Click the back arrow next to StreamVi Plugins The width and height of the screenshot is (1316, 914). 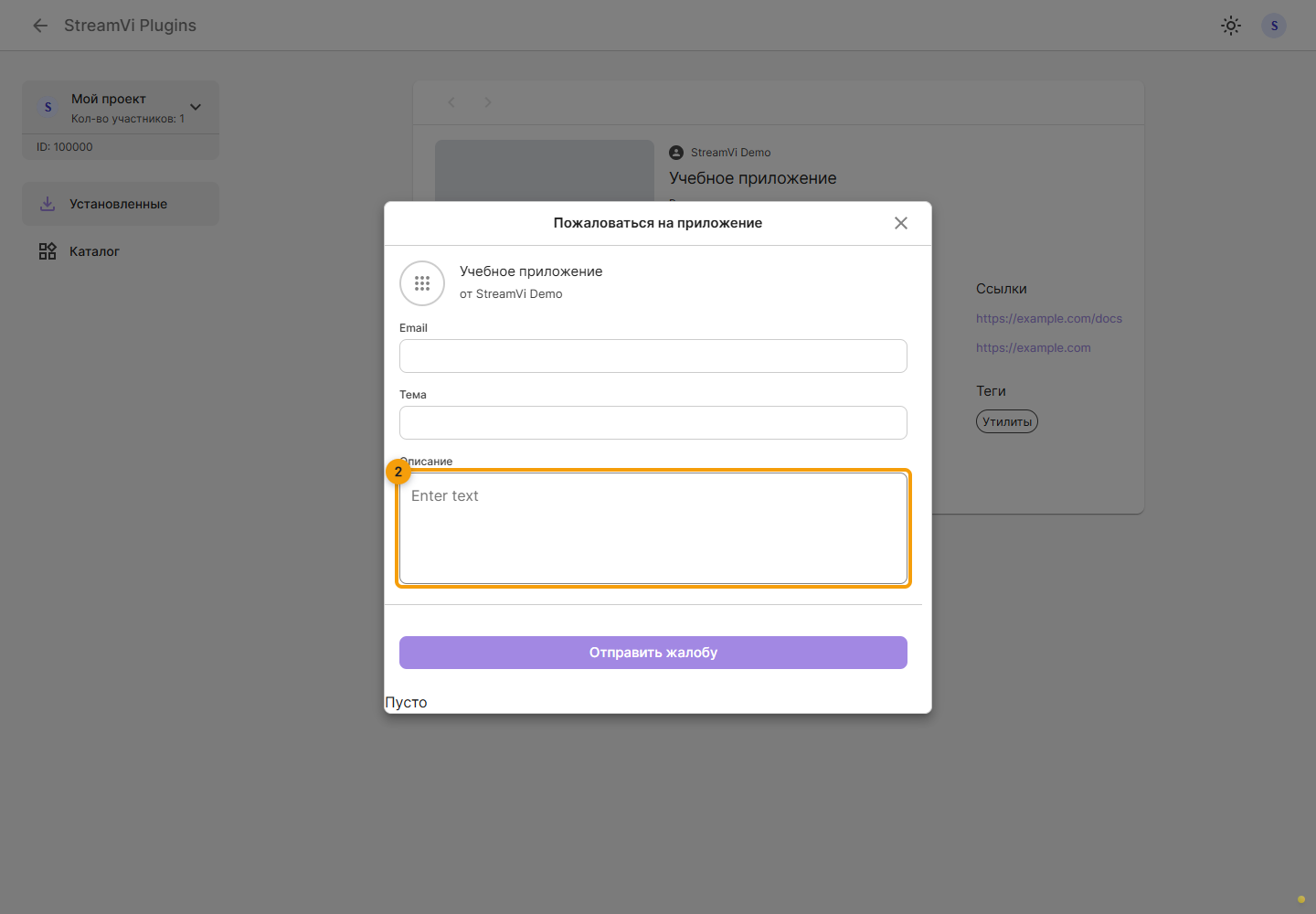click(x=40, y=26)
